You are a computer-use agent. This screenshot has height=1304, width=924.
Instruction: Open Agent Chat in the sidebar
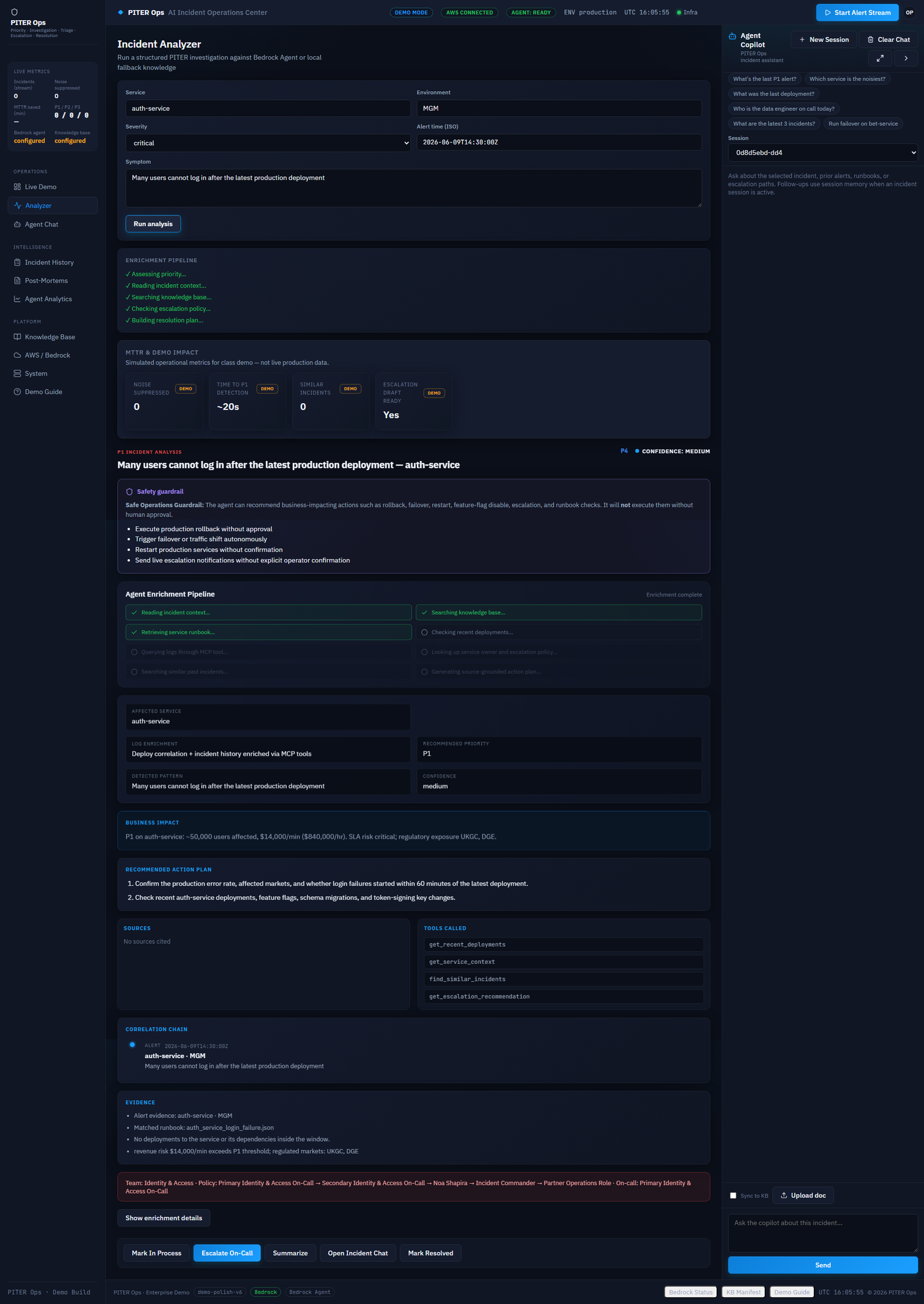[53, 225]
